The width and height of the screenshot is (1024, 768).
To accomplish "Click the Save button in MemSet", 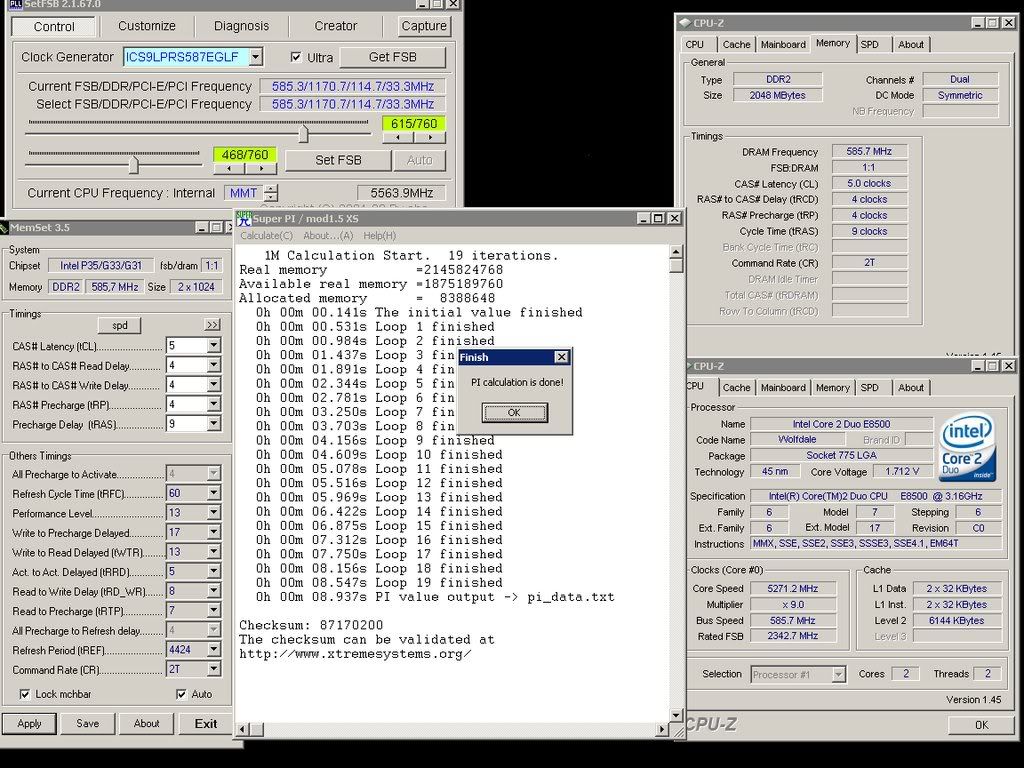I will coord(88,724).
